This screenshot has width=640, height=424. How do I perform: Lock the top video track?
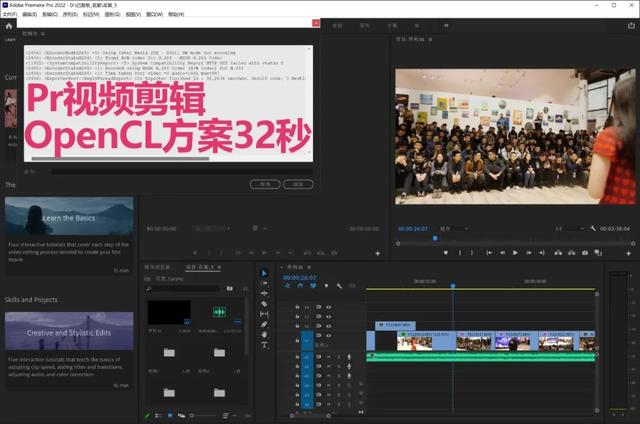[297, 307]
